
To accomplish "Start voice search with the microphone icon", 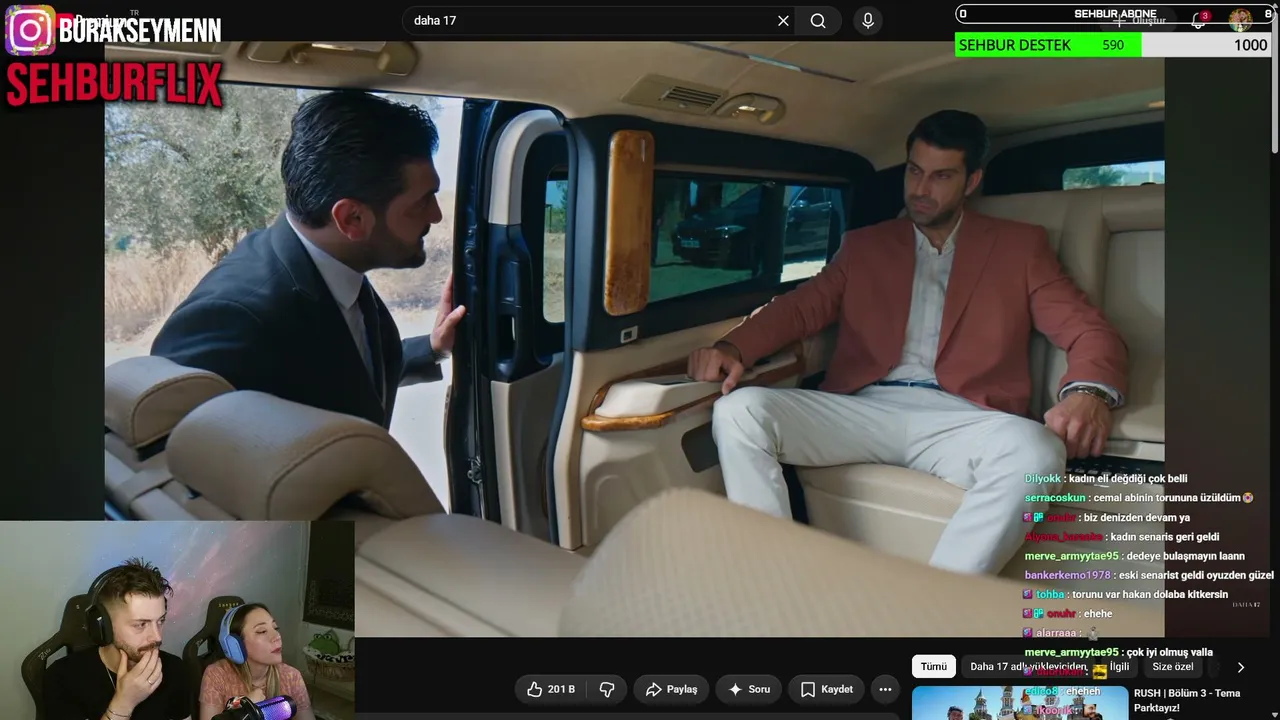I will click(x=867, y=21).
